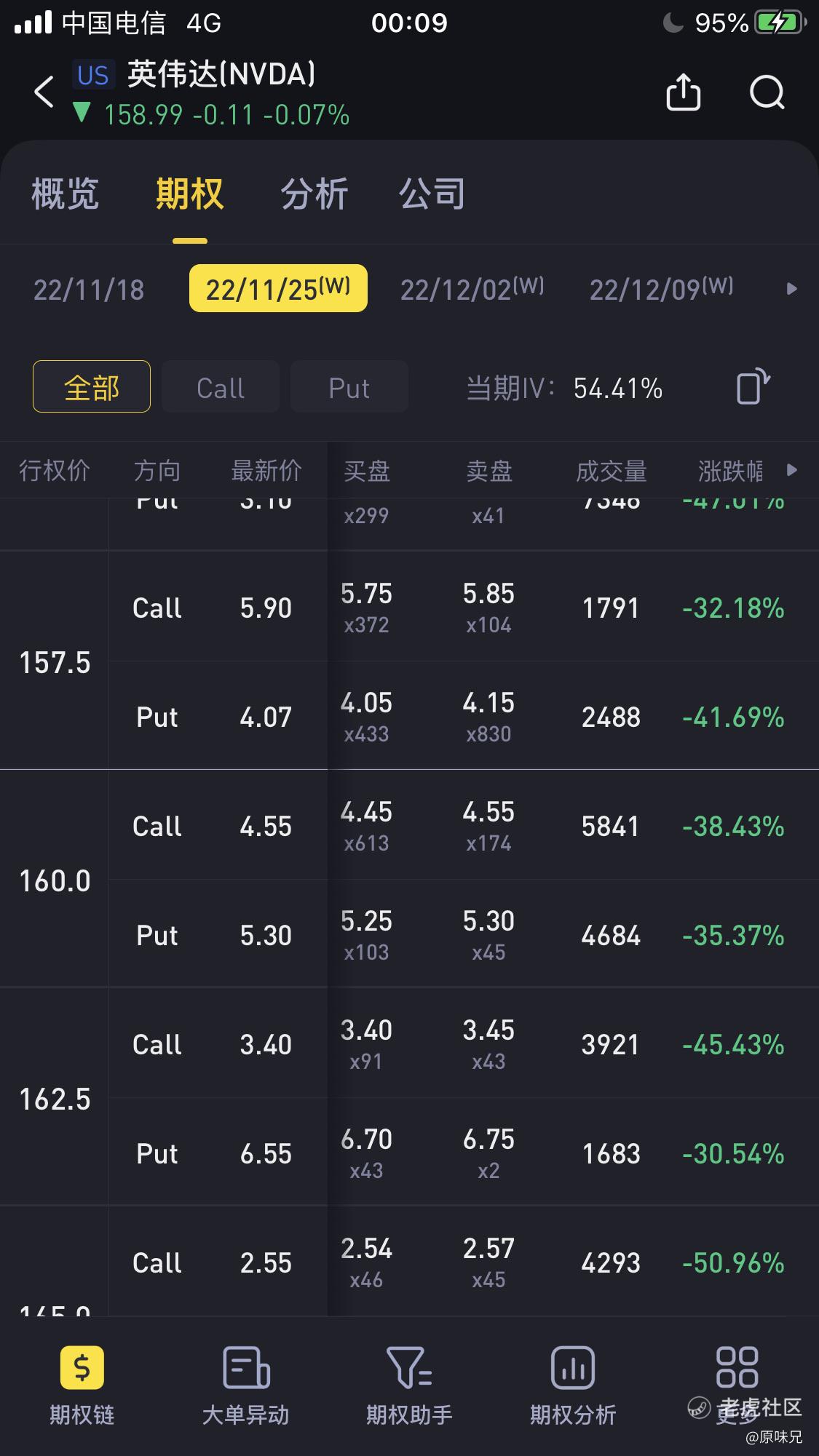Viewport: 819px width, 1456px height.
Task: Select expiry date 22/12/02(W)
Action: tap(472, 289)
